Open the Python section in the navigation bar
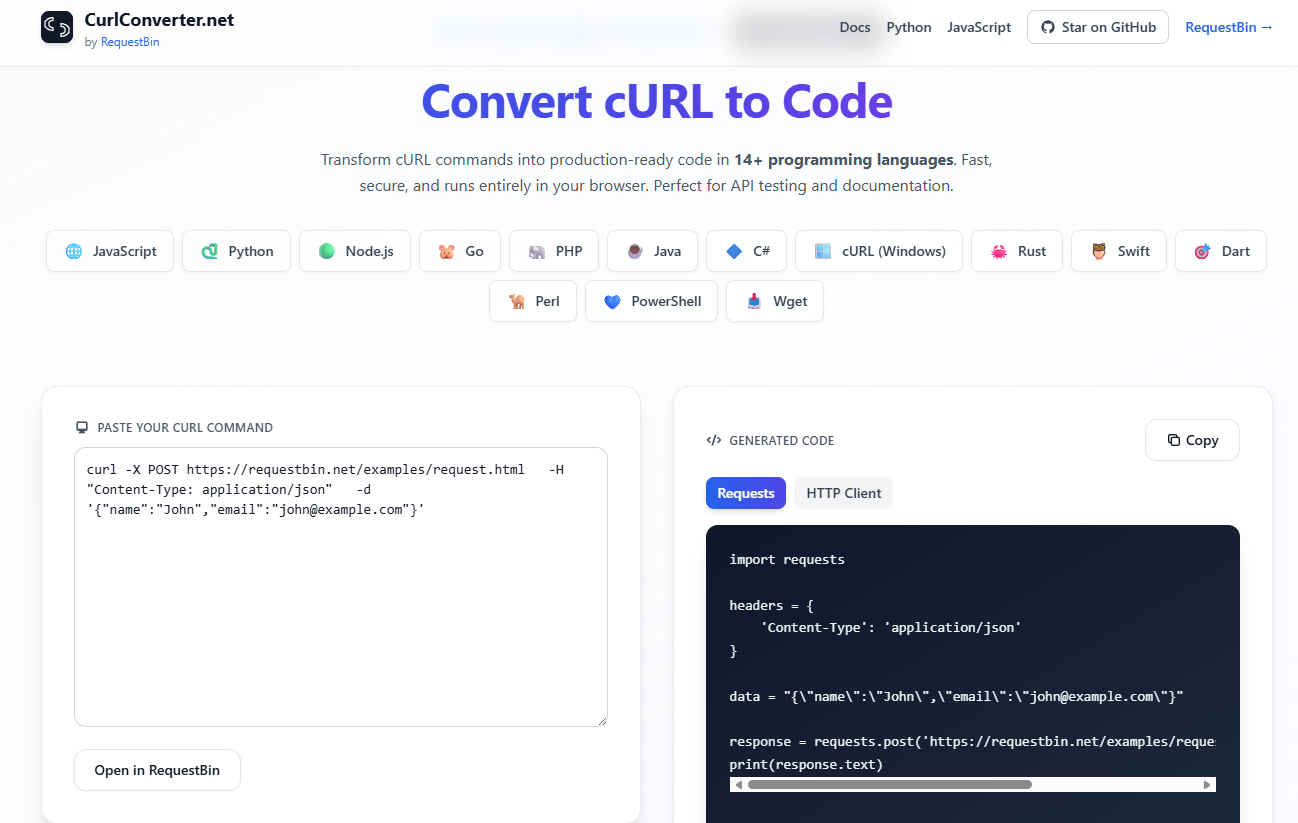This screenshot has height=823, width=1298. point(908,27)
